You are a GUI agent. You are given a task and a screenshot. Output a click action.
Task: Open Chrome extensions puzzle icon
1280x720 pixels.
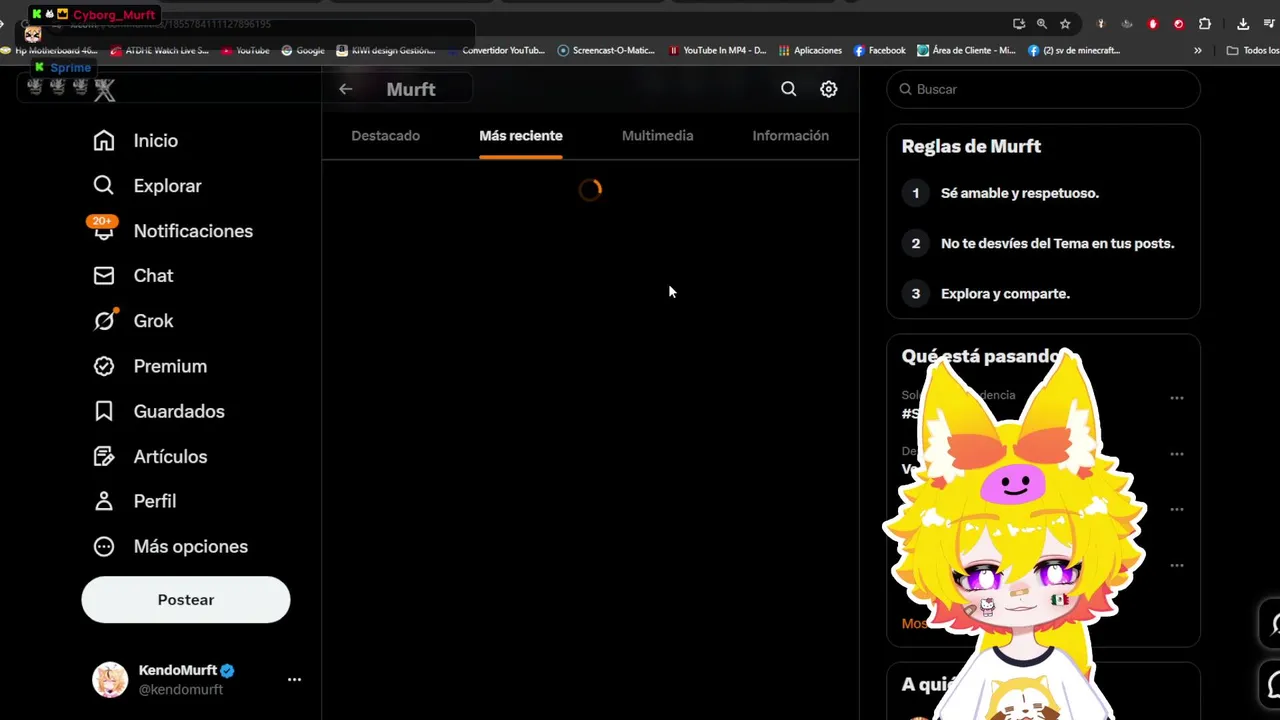[1205, 24]
